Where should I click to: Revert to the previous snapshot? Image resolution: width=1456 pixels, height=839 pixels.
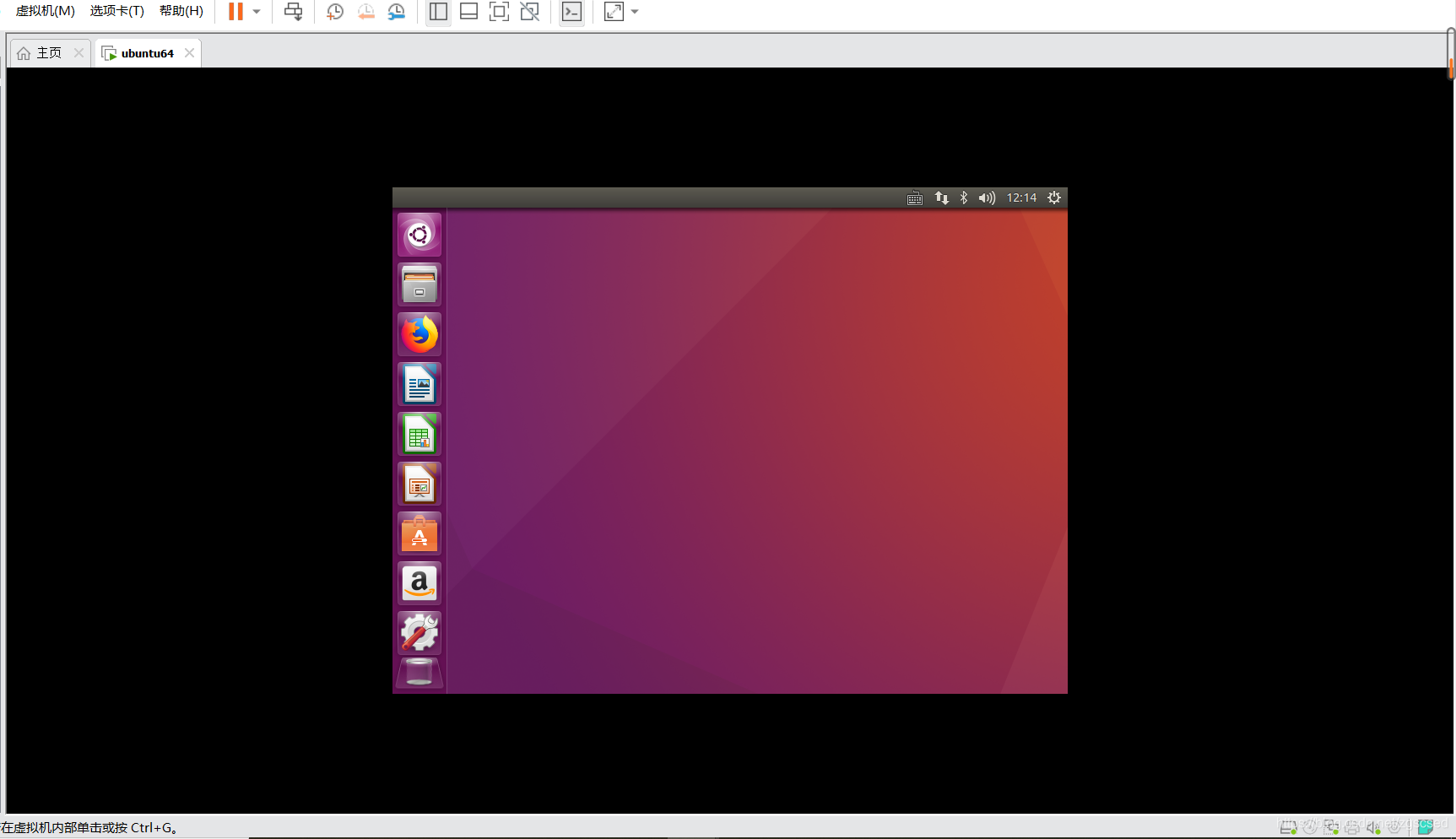(x=365, y=12)
